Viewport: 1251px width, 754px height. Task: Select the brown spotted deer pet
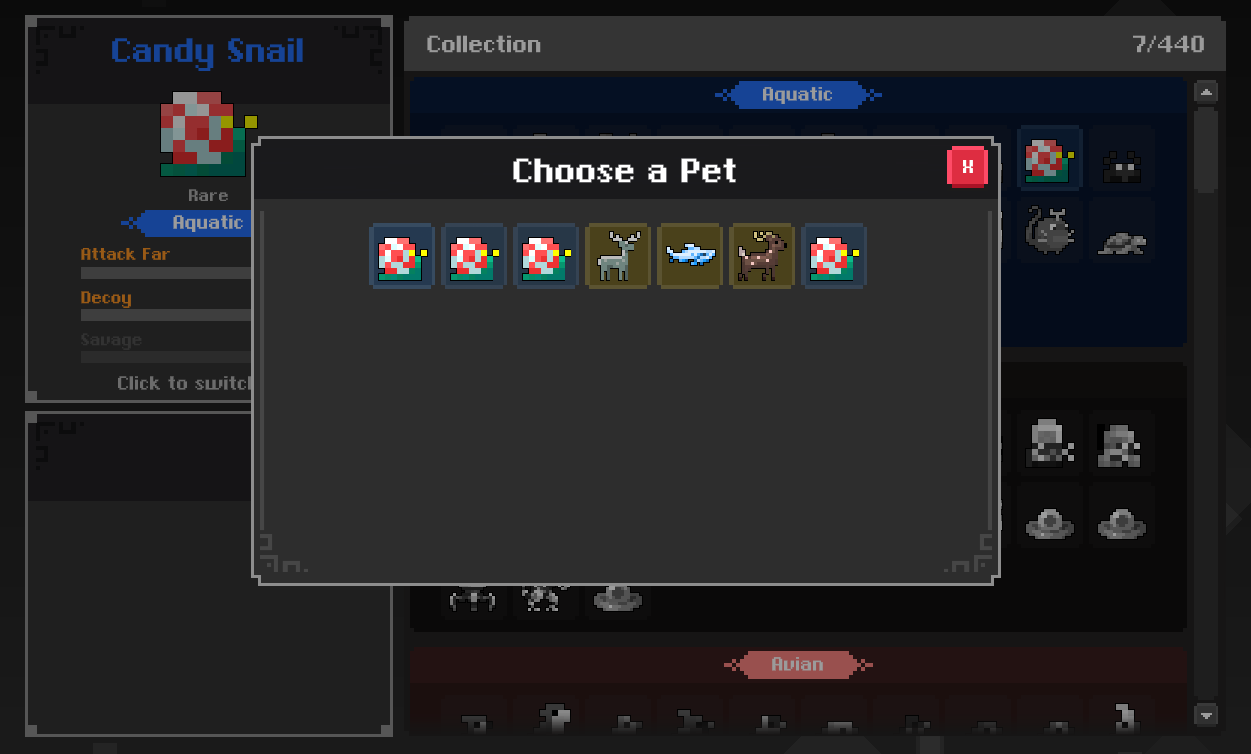762,256
